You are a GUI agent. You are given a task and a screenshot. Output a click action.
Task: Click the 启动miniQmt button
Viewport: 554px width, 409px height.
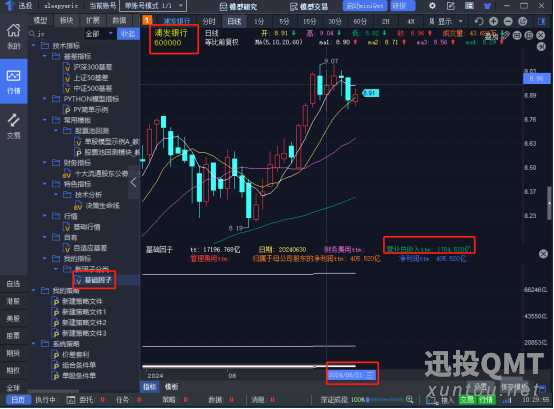coord(365,6)
